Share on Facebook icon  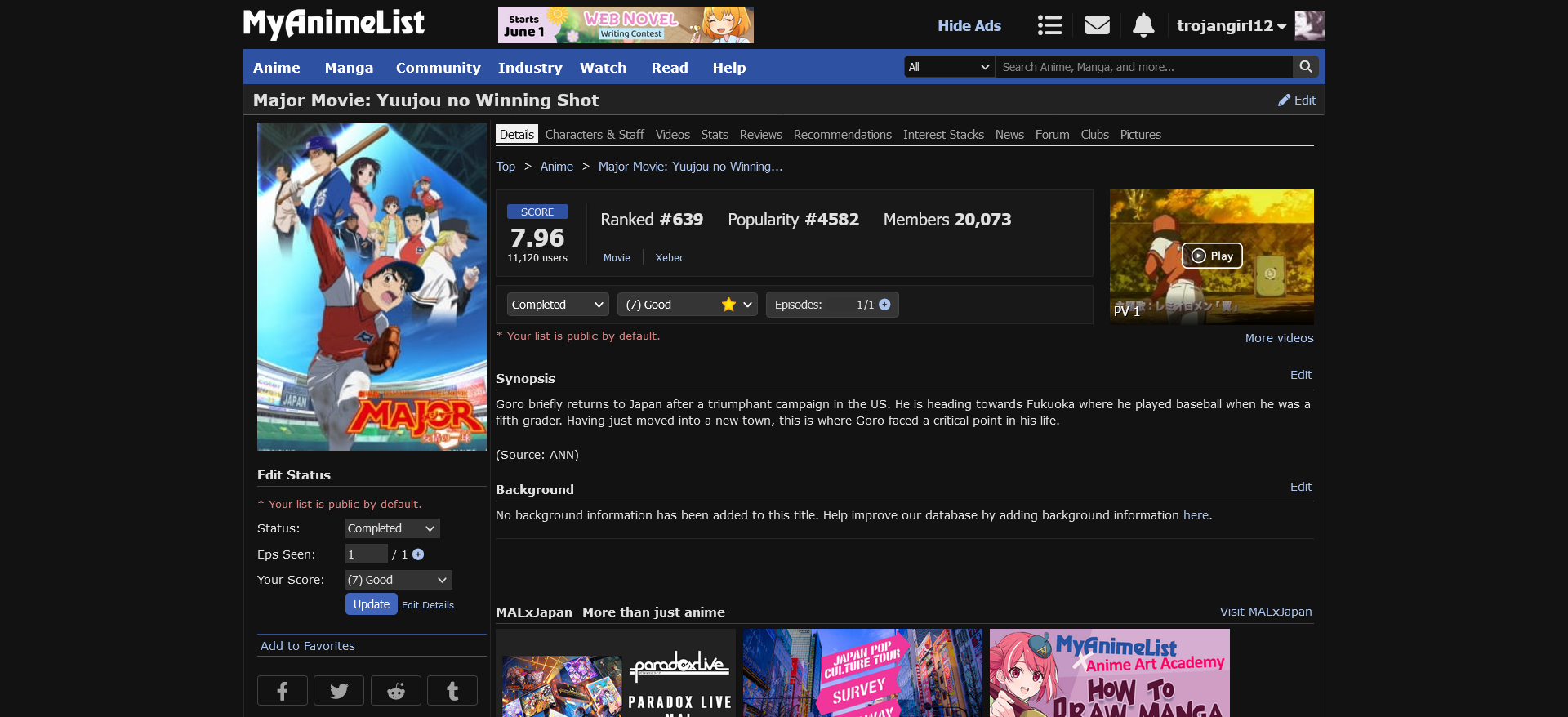(x=283, y=691)
